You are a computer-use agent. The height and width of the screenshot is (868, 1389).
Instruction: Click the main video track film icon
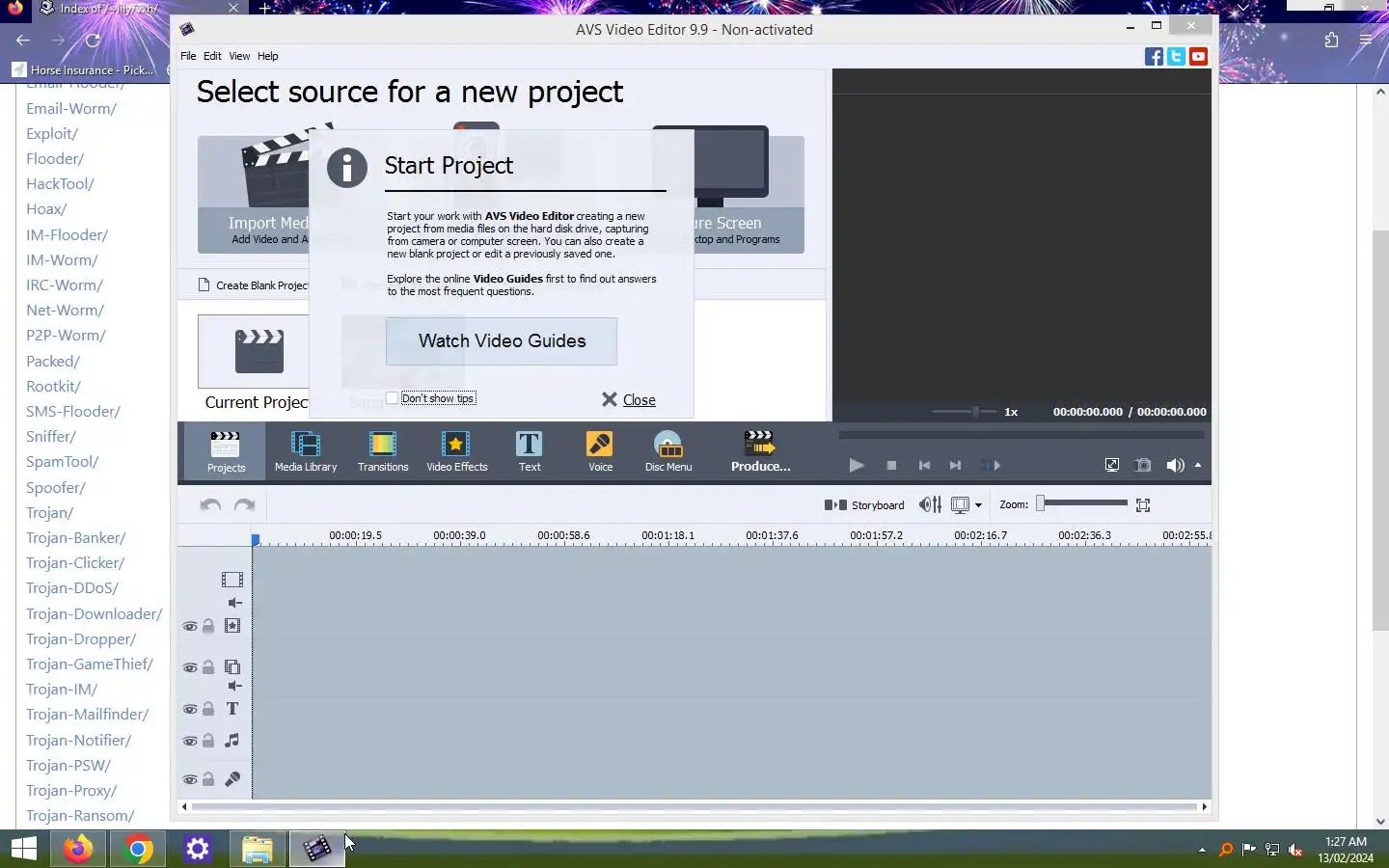coord(231,580)
